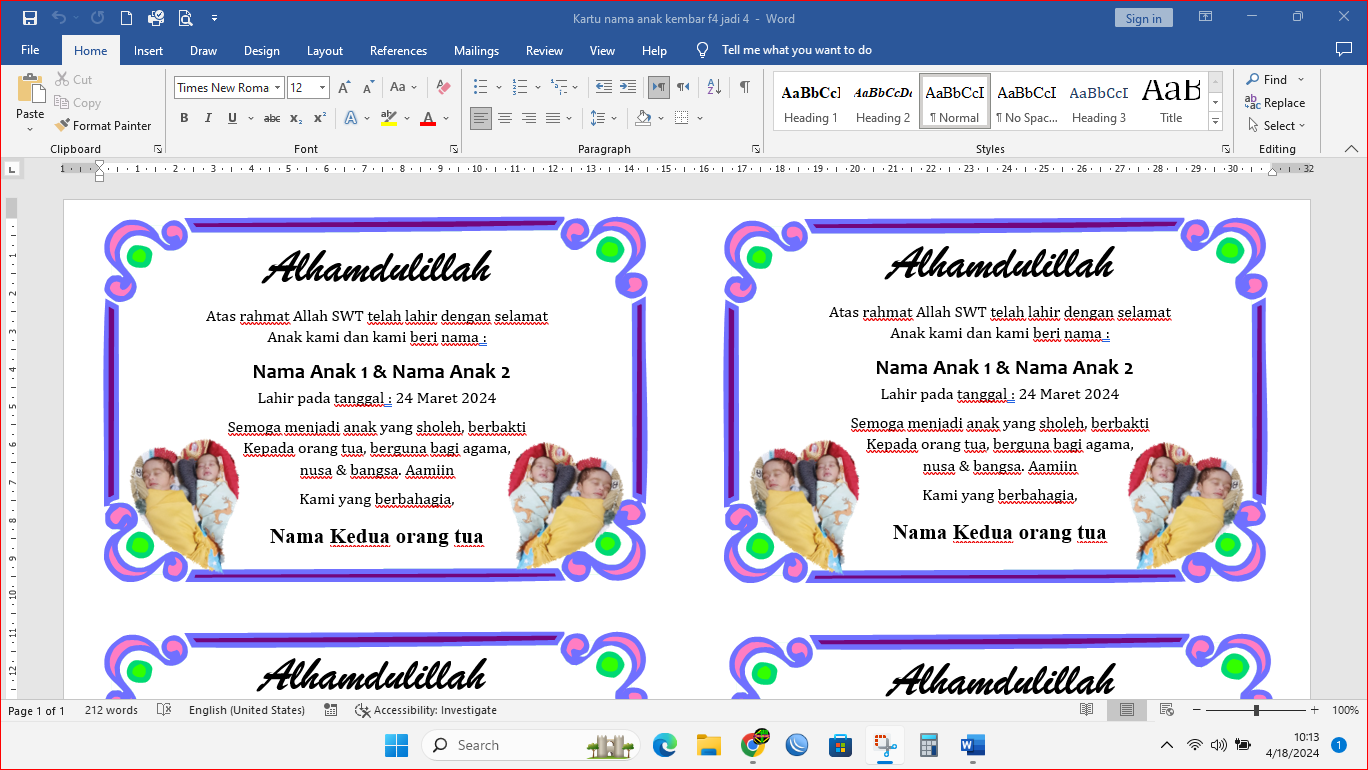Apply red font color
This screenshot has width=1368, height=770.
pos(428,118)
